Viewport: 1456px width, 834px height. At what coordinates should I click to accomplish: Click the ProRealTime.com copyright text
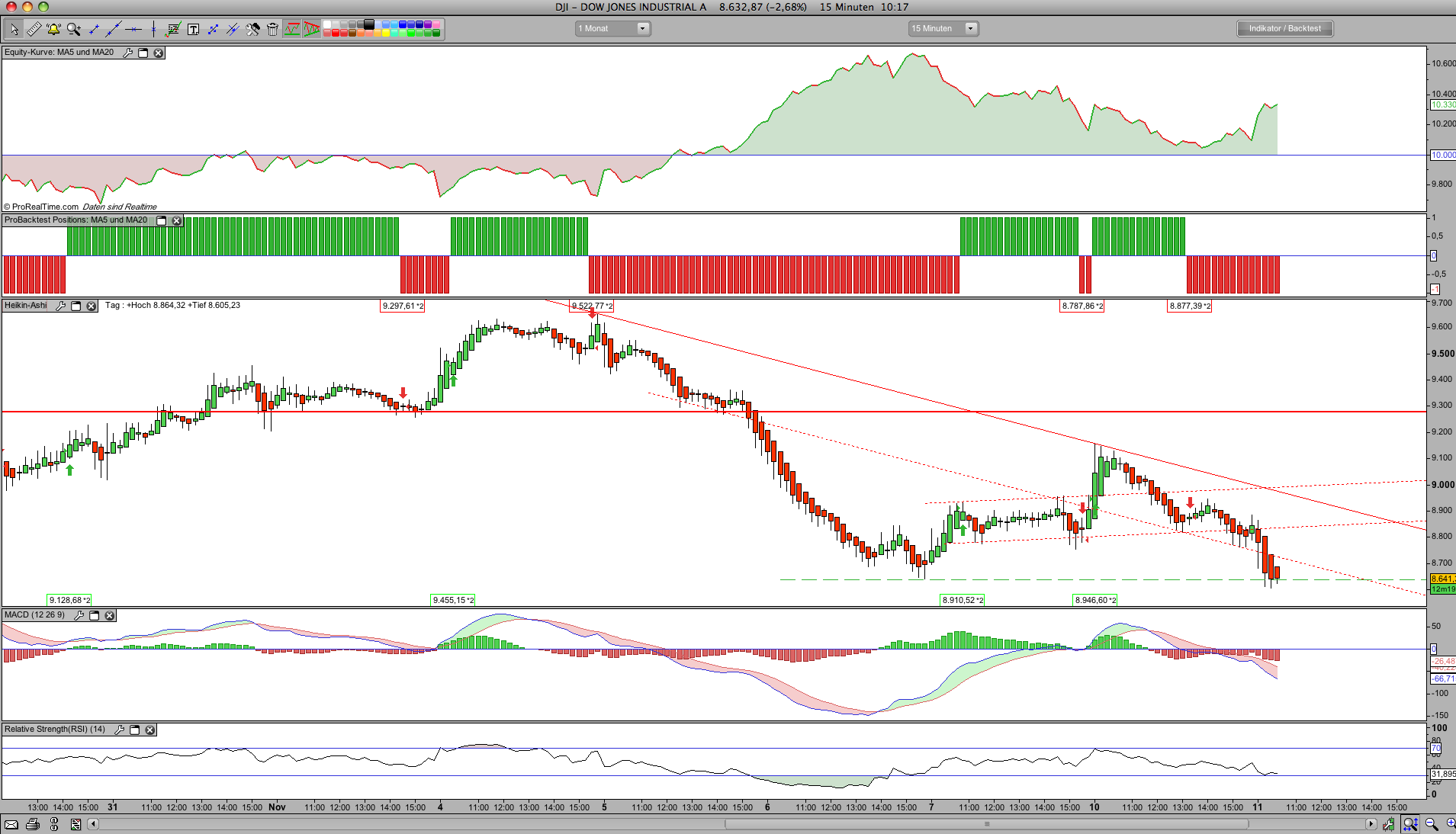click(x=42, y=207)
